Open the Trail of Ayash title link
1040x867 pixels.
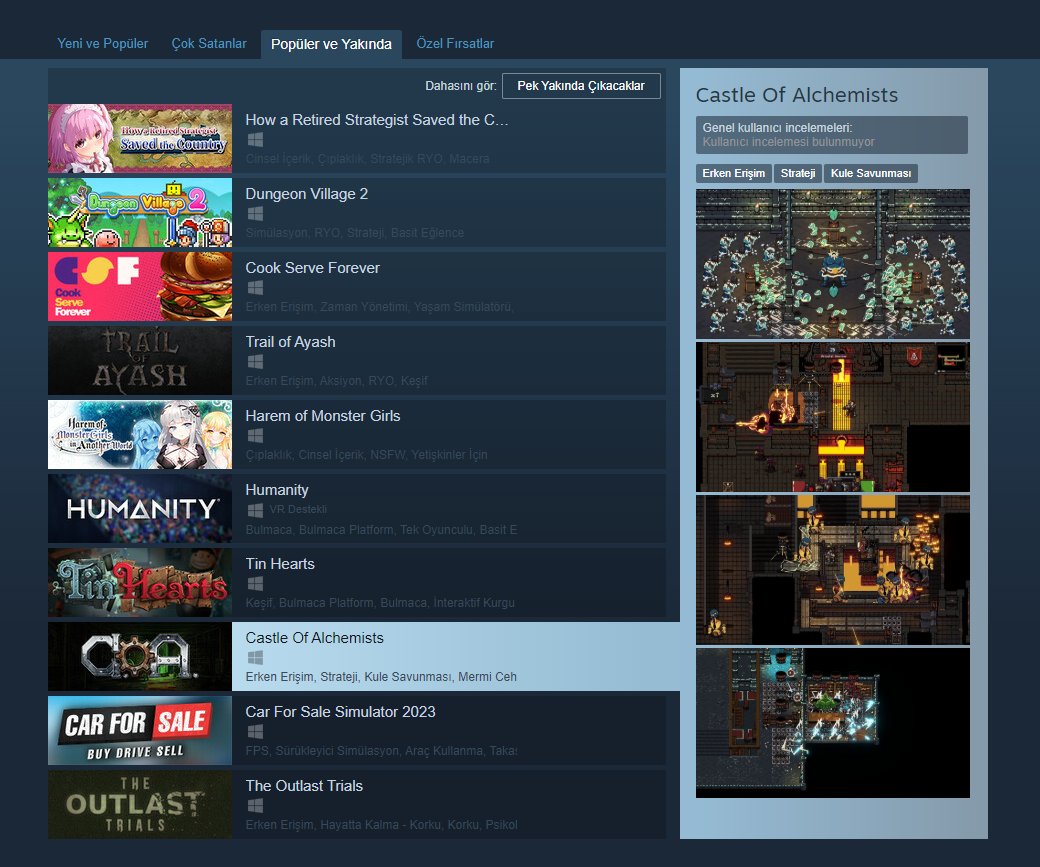[291, 342]
